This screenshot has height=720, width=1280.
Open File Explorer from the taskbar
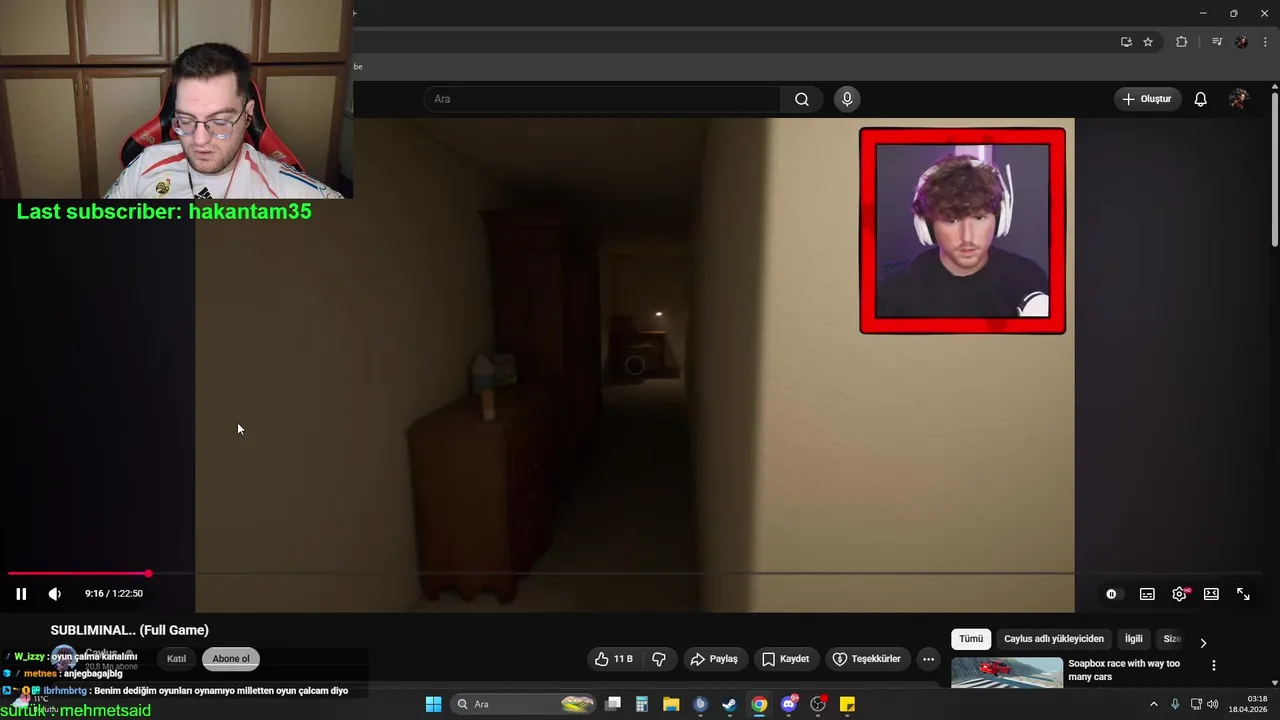pyautogui.click(x=671, y=704)
